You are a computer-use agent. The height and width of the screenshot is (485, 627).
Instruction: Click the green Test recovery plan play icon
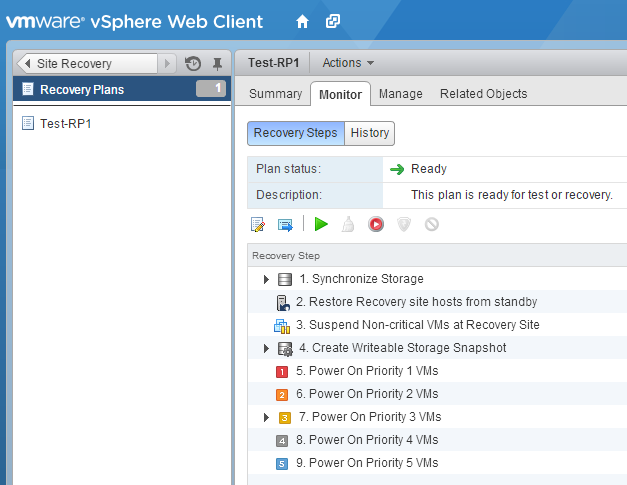[x=321, y=224]
